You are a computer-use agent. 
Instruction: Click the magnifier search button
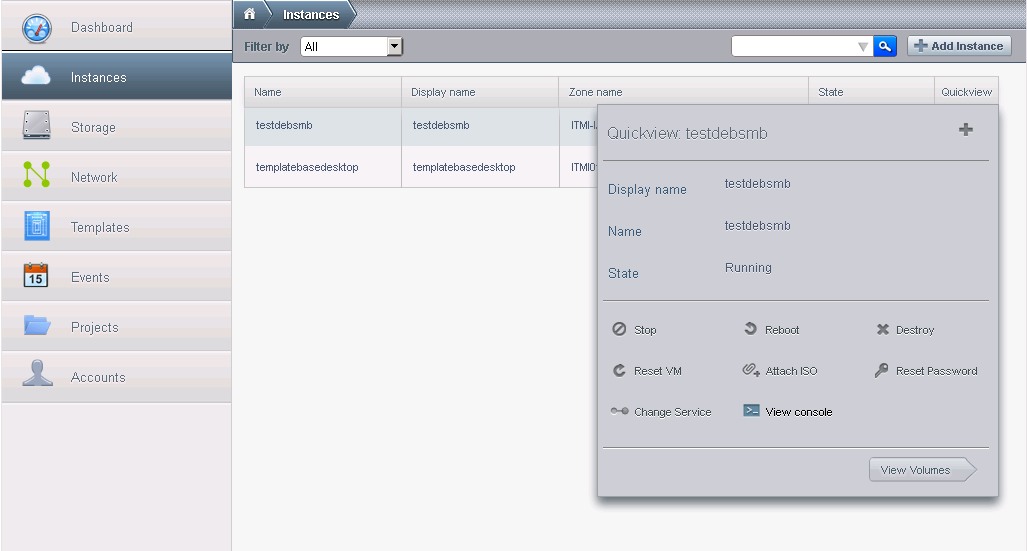click(x=885, y=46)
